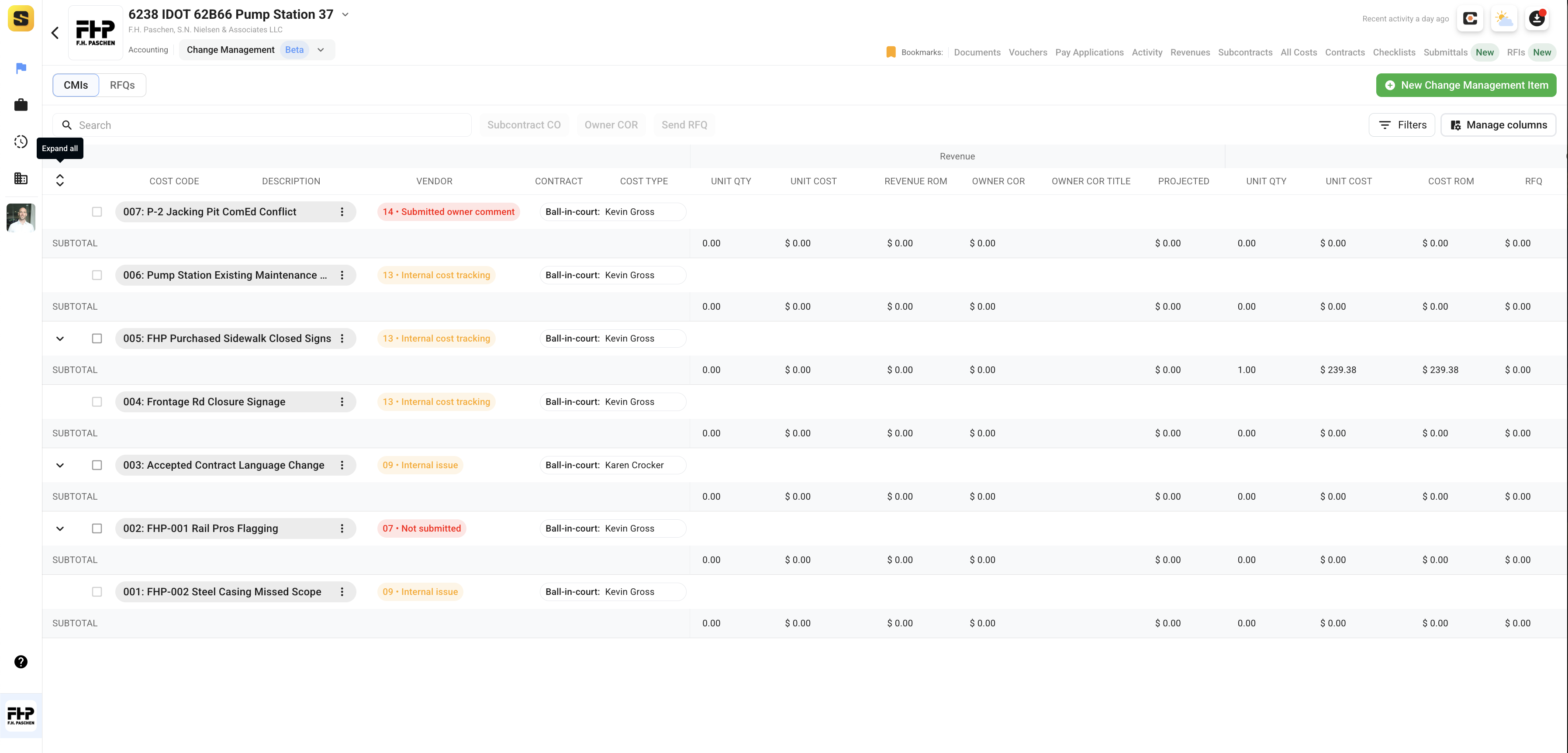Open the Filters button
This screenshot has width=1568, height=753.
click(x=1402, y=125)
